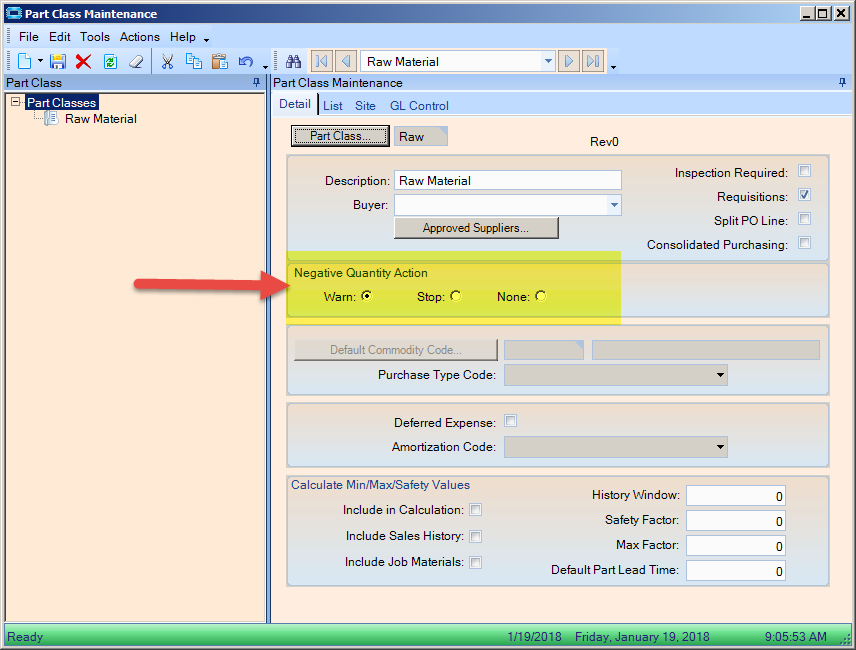856x650 pixels.
Task: Open the Help menu
Action: coord(183,37)
